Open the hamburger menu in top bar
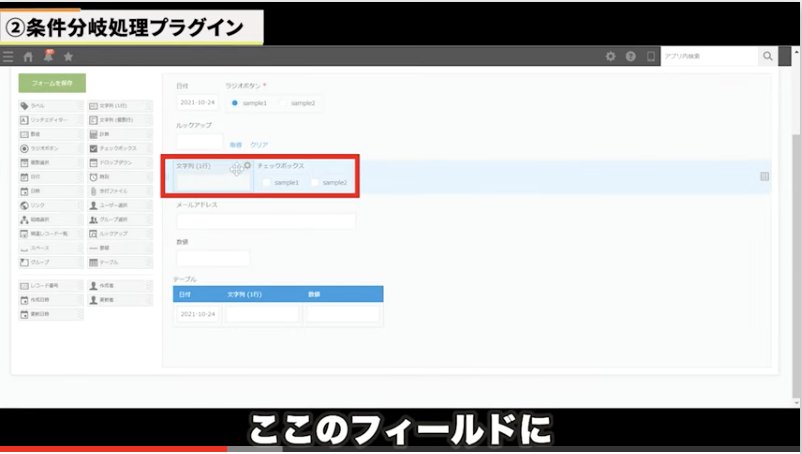This screenshot has height=454, width=802. [9, 57]
